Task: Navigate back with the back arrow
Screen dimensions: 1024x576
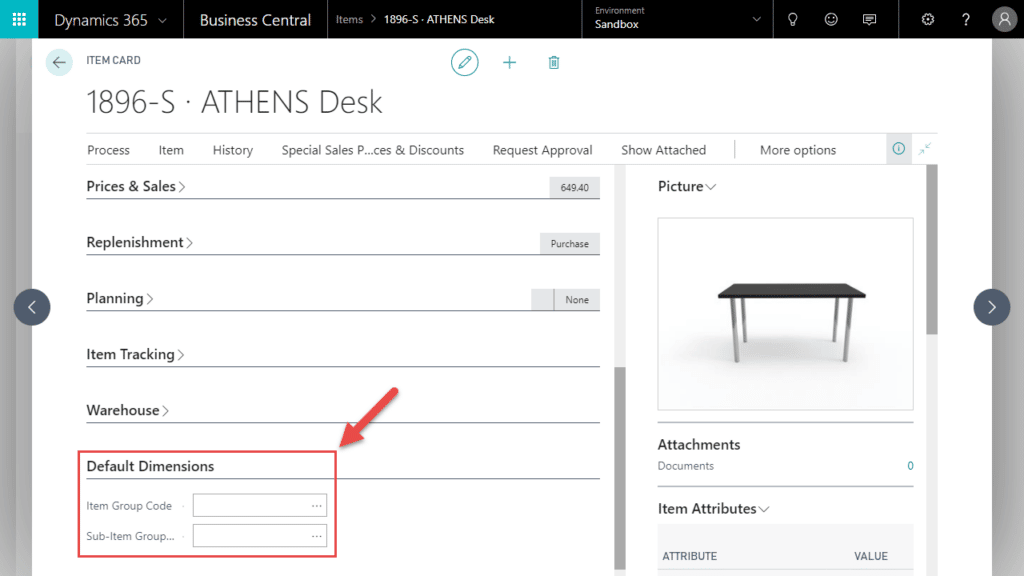Action: pyautogui.click(x=58, y=62)
